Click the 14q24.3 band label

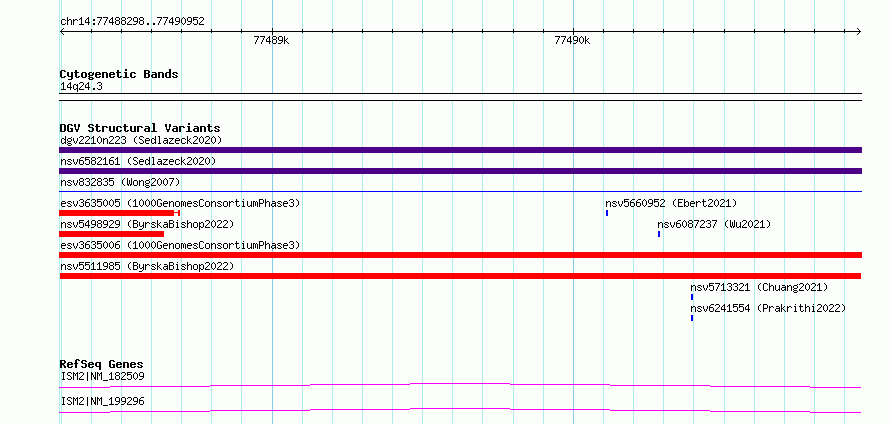81,87
